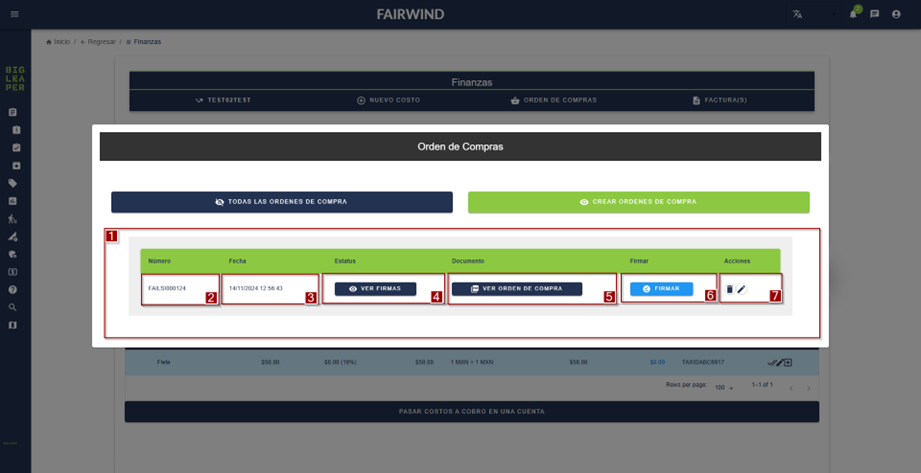Image resolution: width=921 pixels, height=473 pixels.
Task: Click the Número column header
Action: 159,261
